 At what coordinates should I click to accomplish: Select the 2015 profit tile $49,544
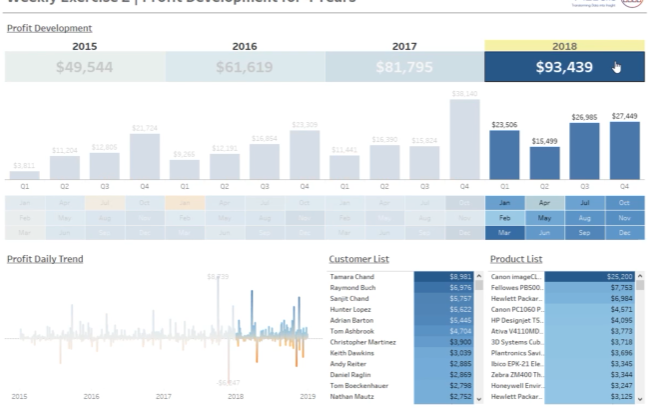(85, 67)
